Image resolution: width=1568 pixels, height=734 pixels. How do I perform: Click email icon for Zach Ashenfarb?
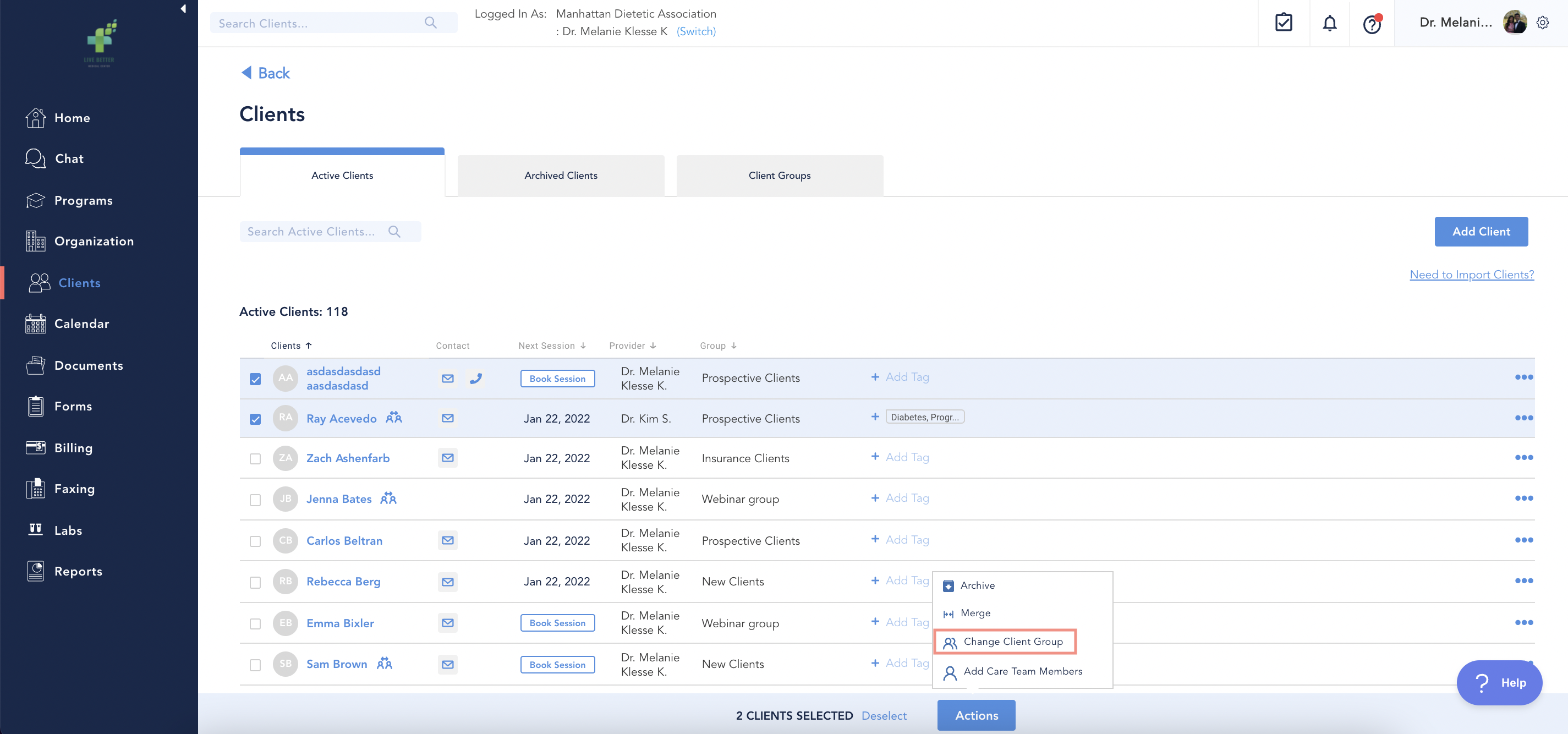pos(447,458)
